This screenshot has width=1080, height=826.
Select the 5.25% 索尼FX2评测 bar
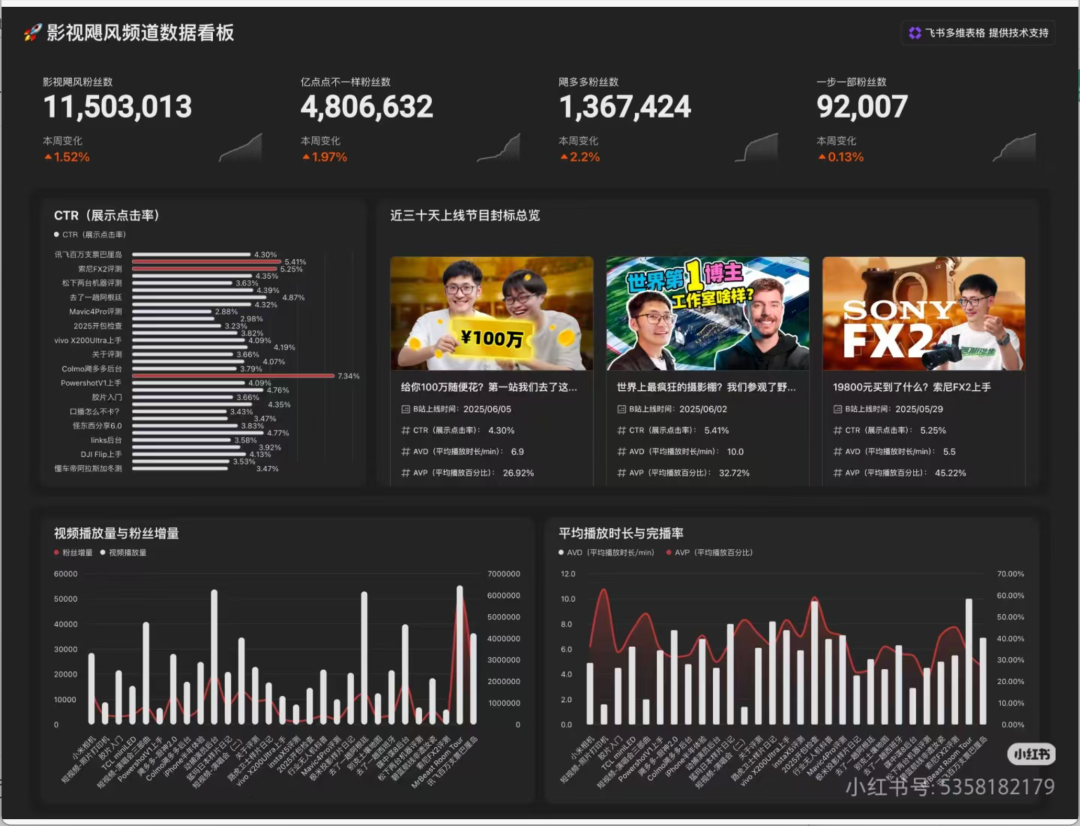pyautogui.click(x=205, y=269)
